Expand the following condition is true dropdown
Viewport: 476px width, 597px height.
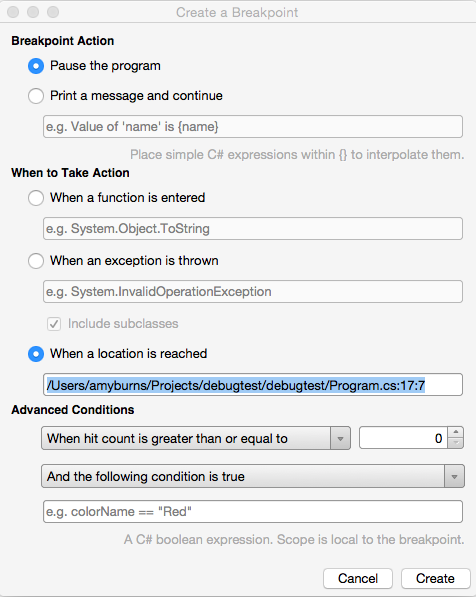[x=253, y=476]
